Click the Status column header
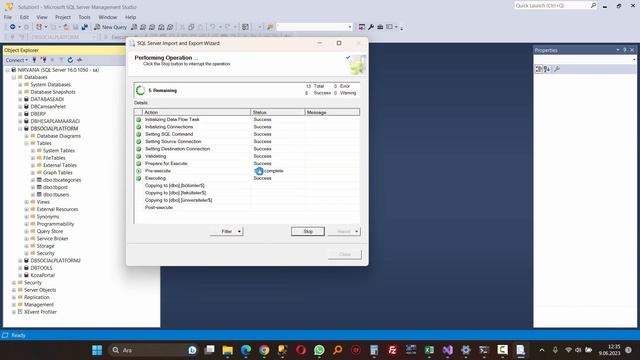Viewport: 640px width, 360px height. 278,112
